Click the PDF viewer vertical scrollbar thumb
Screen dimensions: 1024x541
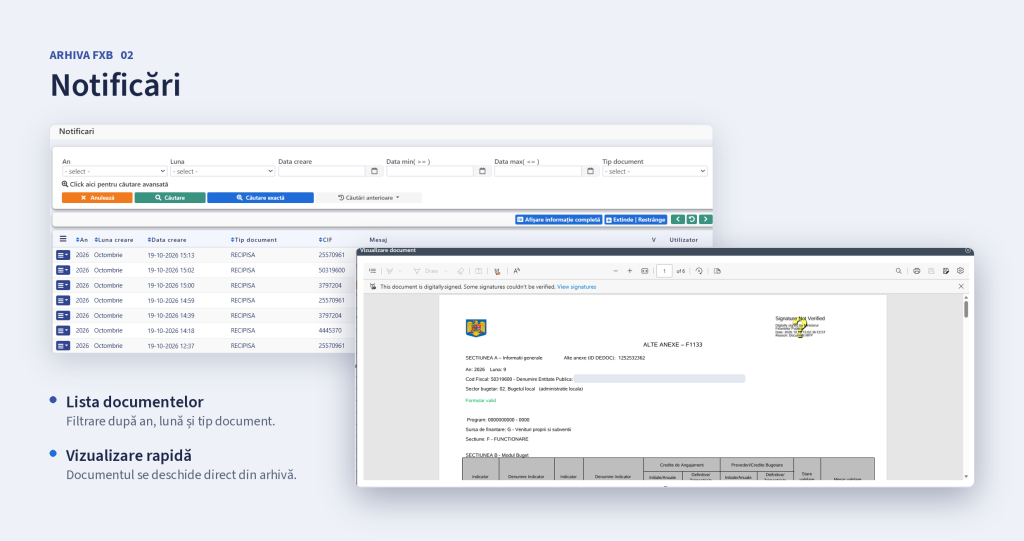click(x=966, y=309)
